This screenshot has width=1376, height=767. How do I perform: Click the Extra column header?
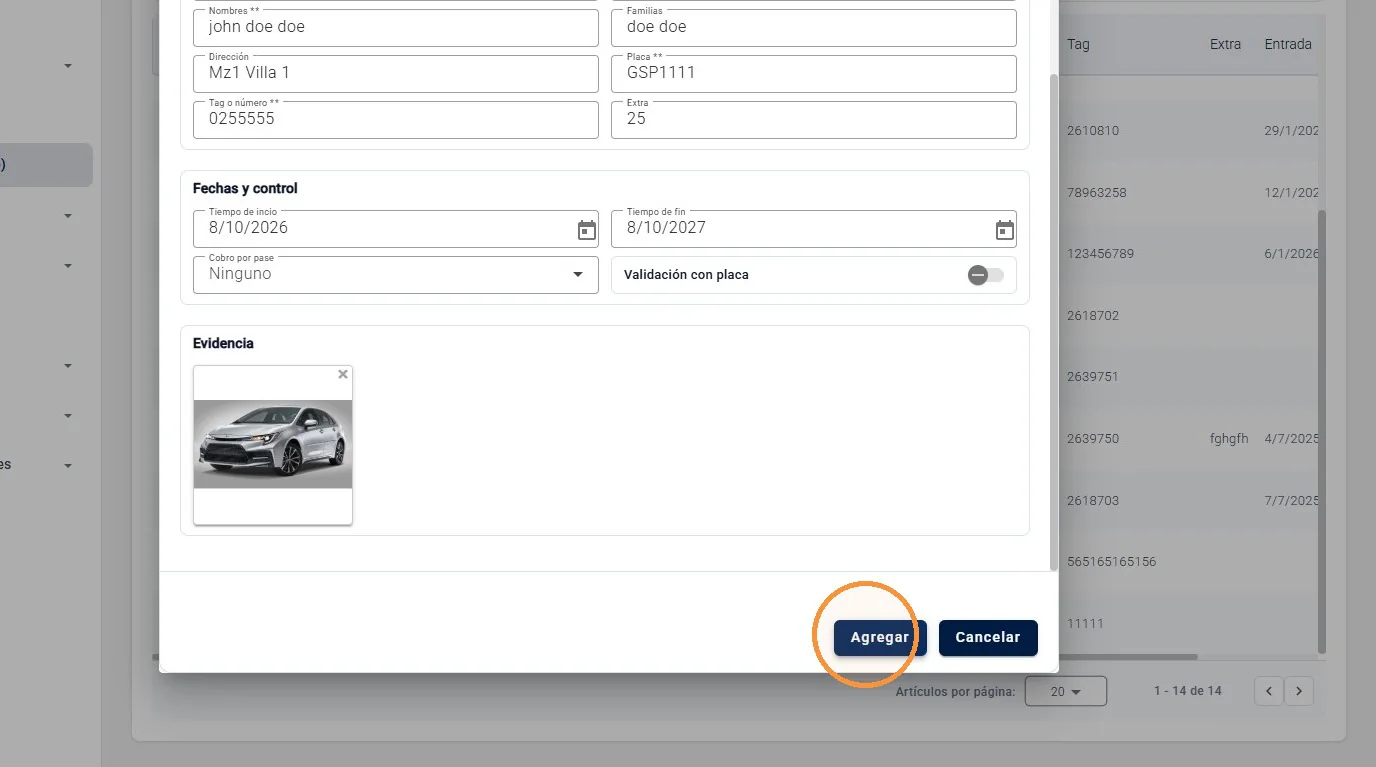click(1225, 44)
